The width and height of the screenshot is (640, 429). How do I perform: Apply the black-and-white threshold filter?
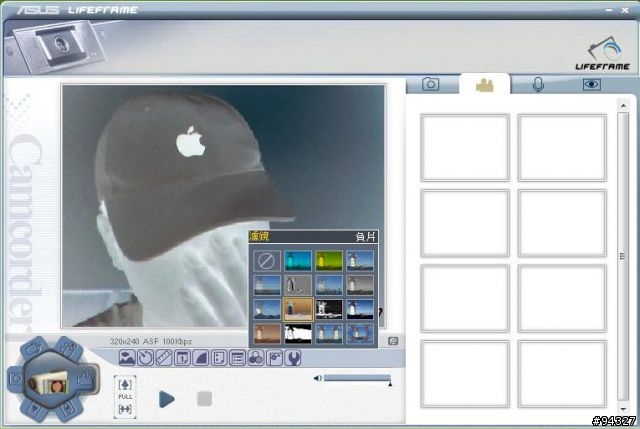pyautogui.click(x=298, y=333)
